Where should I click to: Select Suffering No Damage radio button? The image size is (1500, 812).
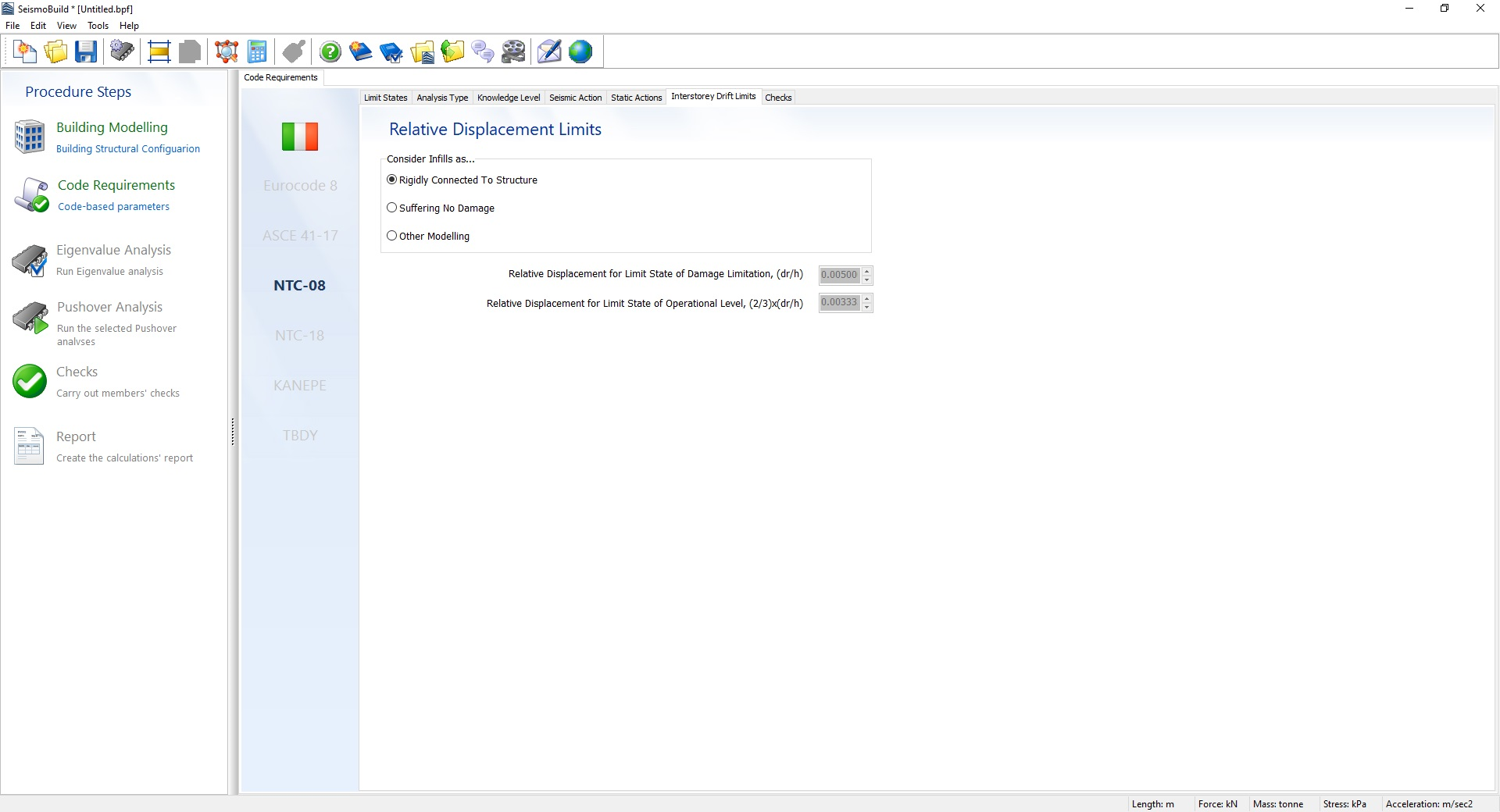pos(392,208)
